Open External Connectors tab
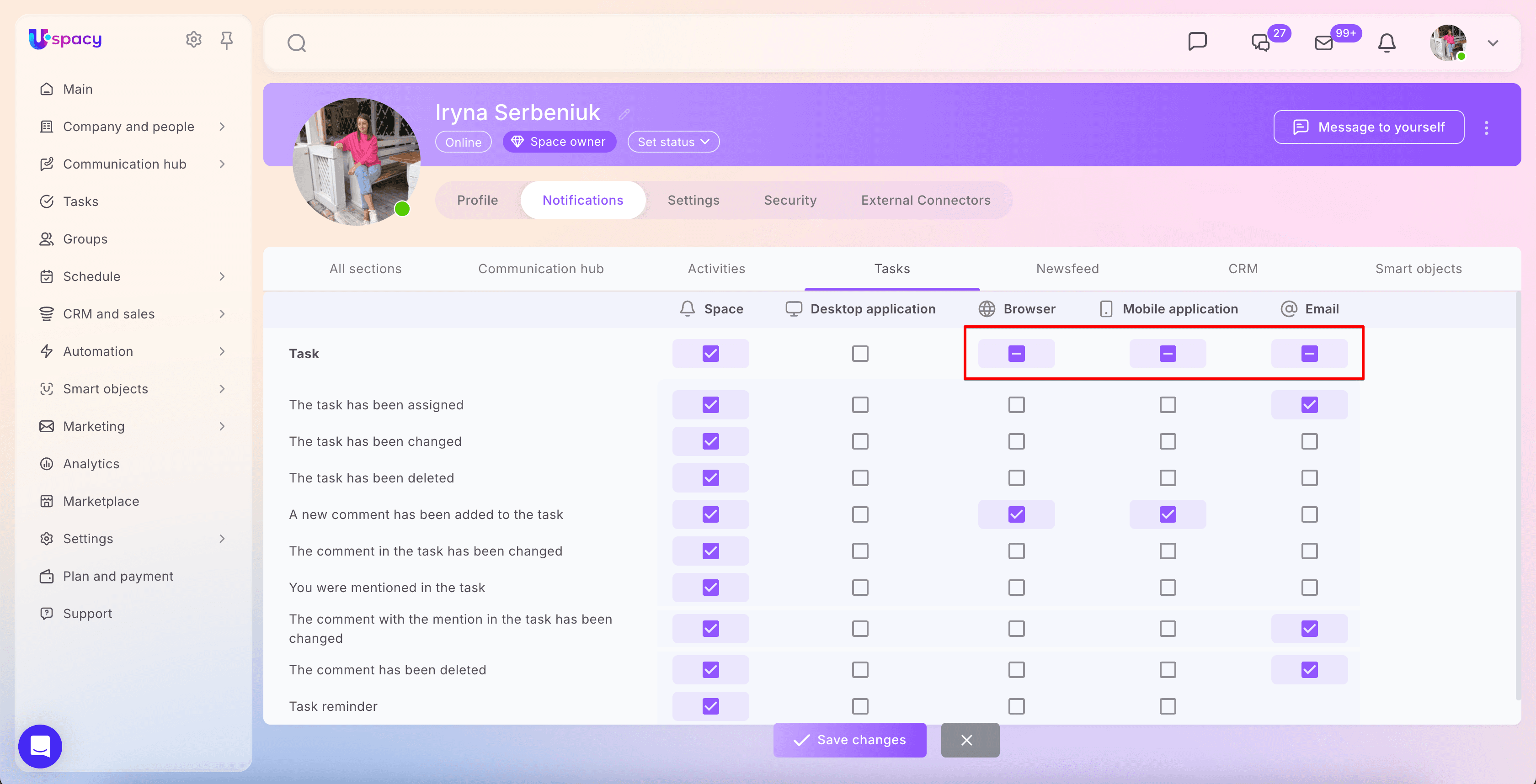The image size is (1536, 784). click(925, 200)
